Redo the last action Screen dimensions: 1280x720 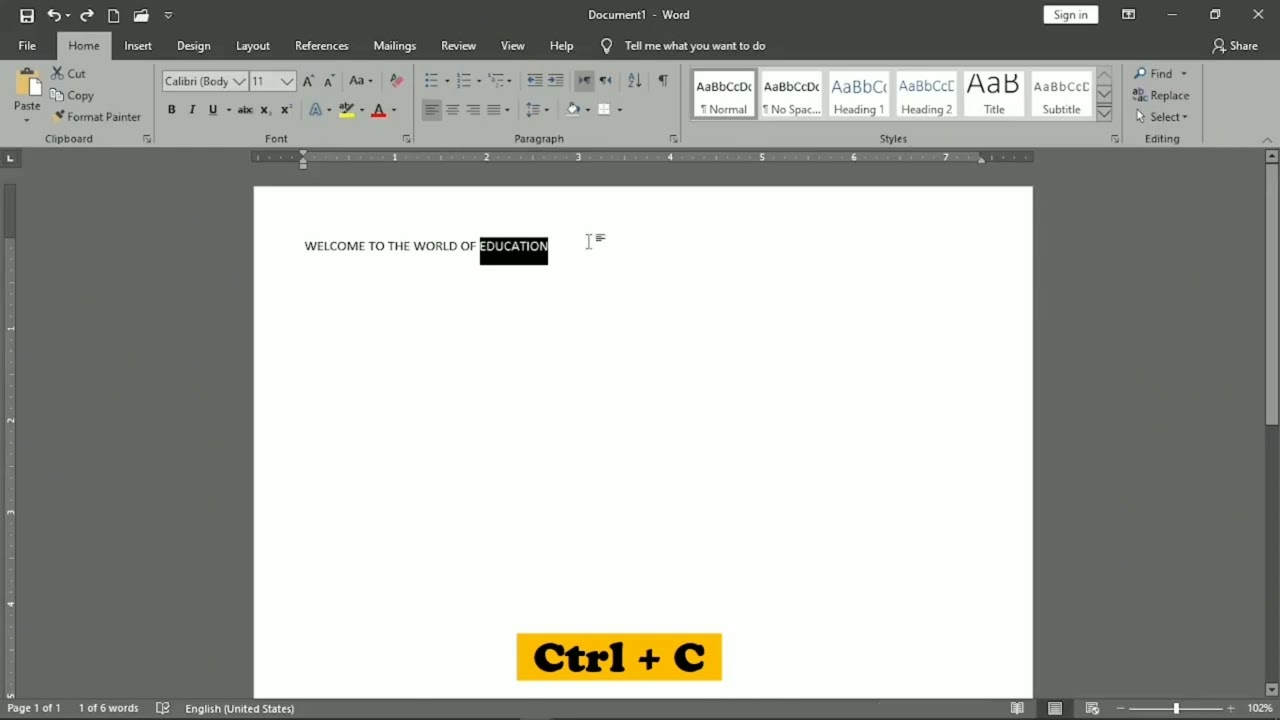(x=87, y=15)
